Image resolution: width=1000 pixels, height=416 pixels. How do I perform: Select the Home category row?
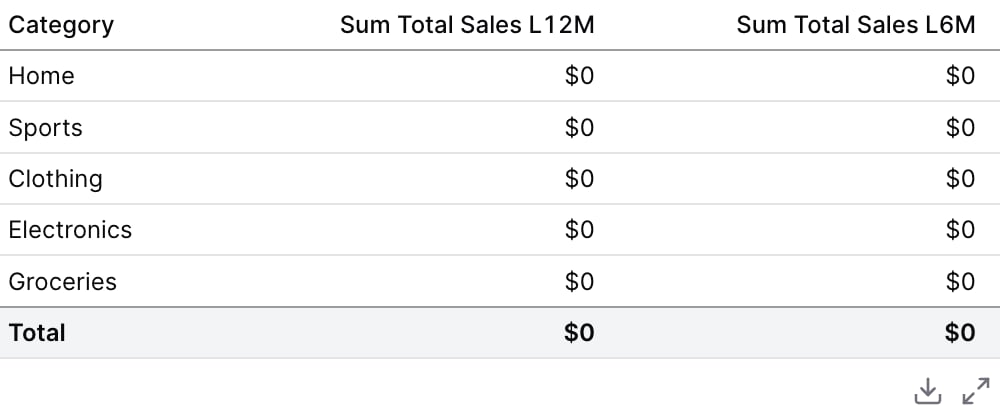[500, 76]
